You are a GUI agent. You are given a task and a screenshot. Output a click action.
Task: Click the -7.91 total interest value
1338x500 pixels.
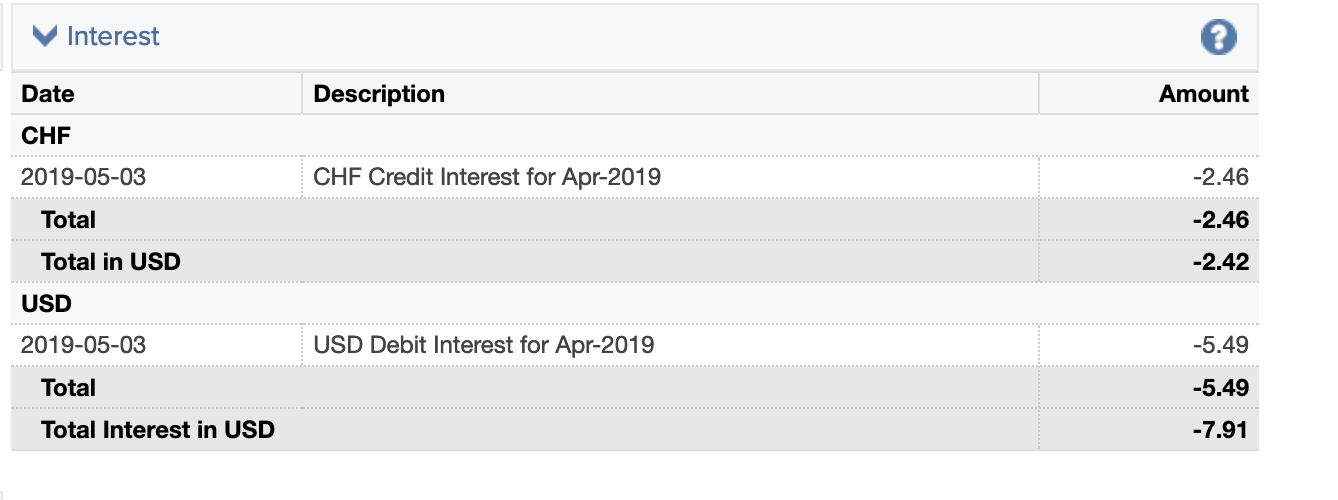pyautogui.click(x=1221, y=430)
